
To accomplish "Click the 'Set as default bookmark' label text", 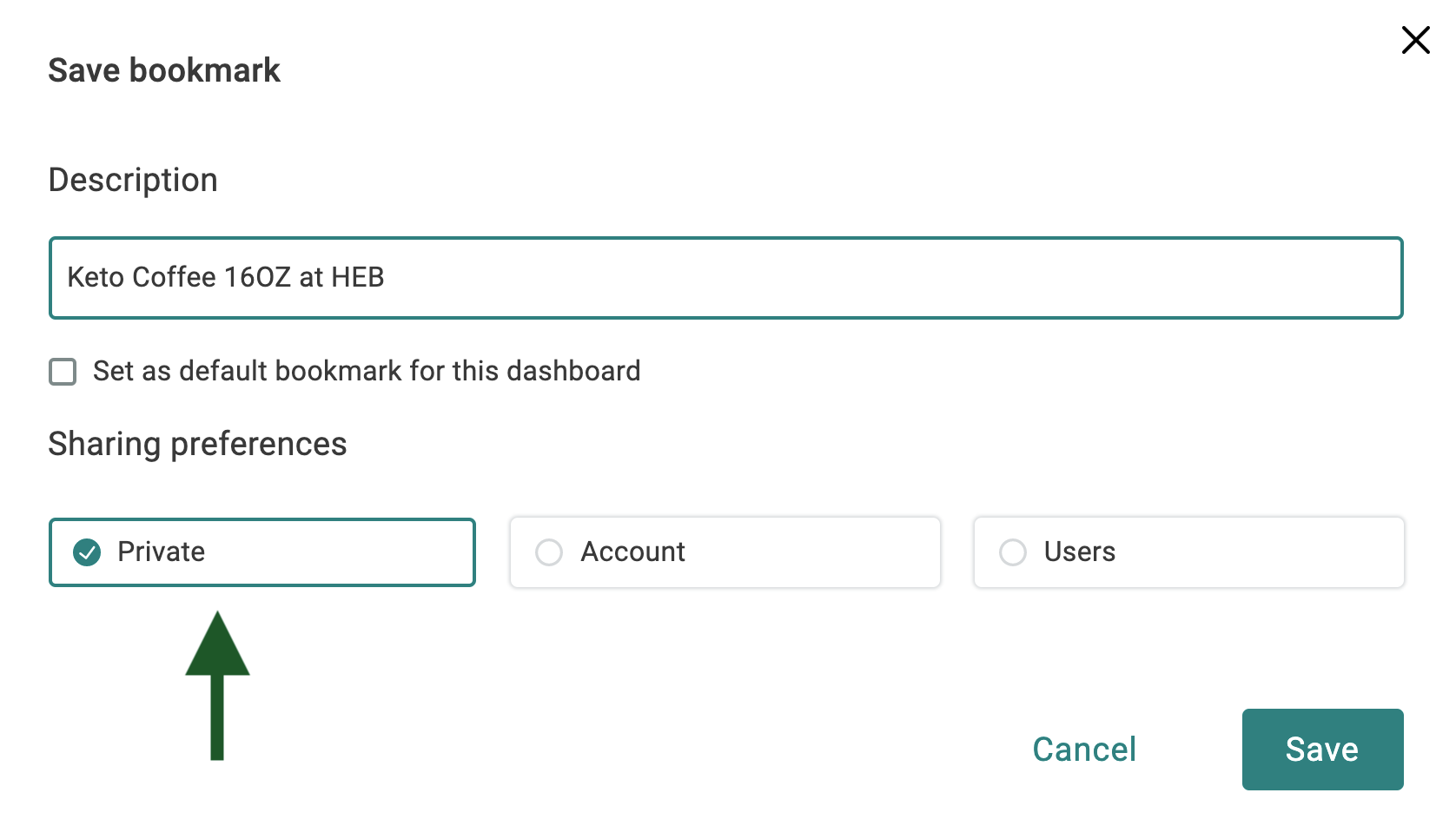I will (367, 371).
